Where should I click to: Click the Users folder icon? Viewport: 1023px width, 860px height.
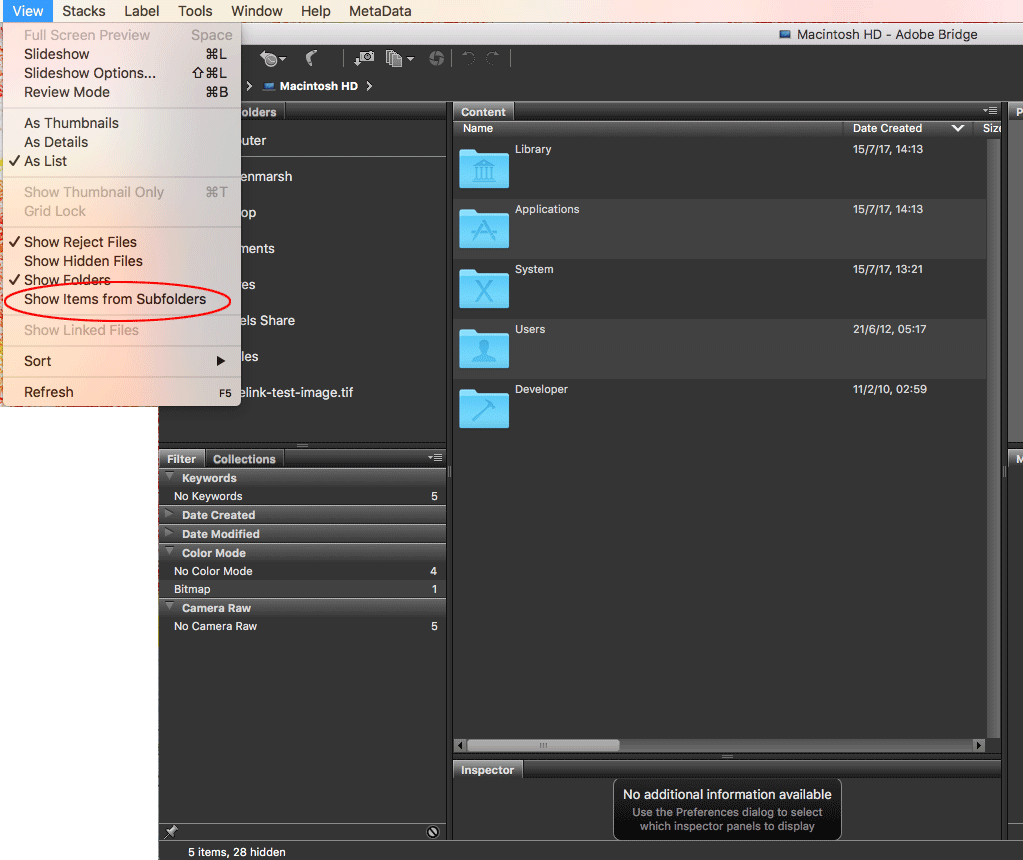tap(483, 349)
